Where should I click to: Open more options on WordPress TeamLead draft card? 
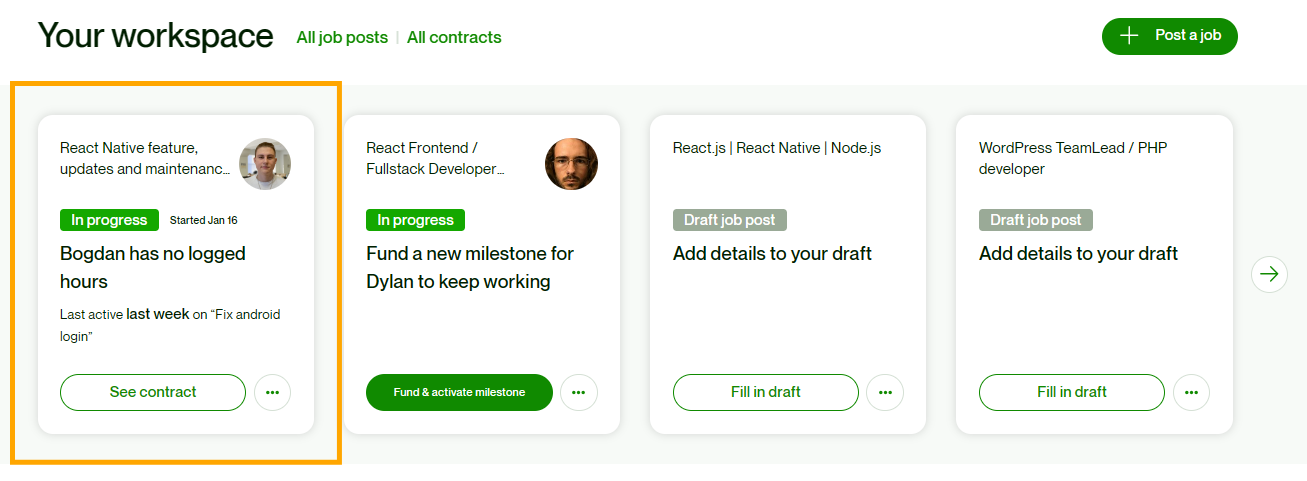point(1190,393)
